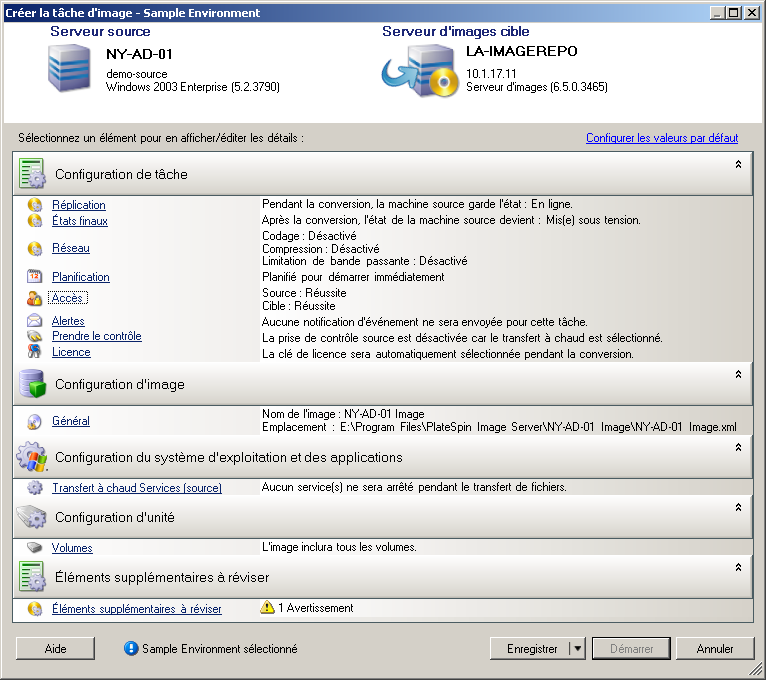Click the window resize grip corner

(x=757, y=670)
